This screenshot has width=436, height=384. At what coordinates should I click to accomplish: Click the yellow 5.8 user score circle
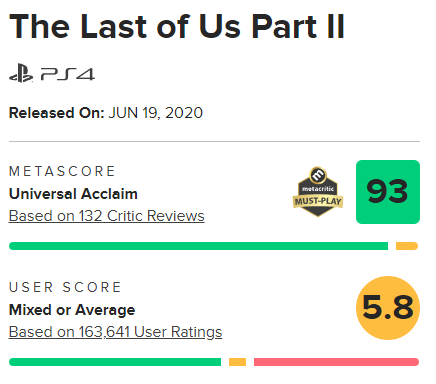tap(388, 308)
